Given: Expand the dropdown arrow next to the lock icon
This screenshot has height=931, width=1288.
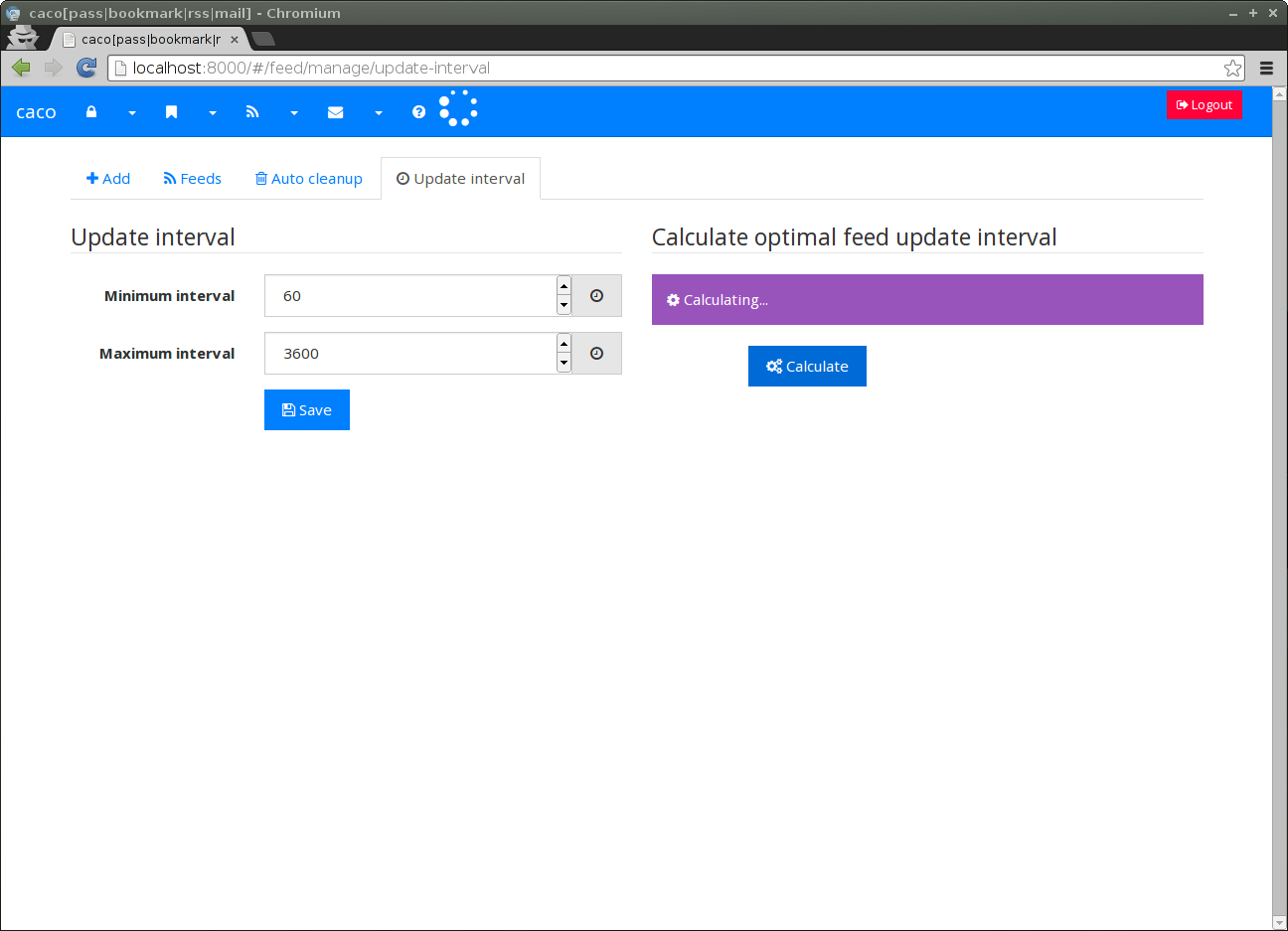Looking at the screenshot, I should pyautogui.click(x=132, y=113).
